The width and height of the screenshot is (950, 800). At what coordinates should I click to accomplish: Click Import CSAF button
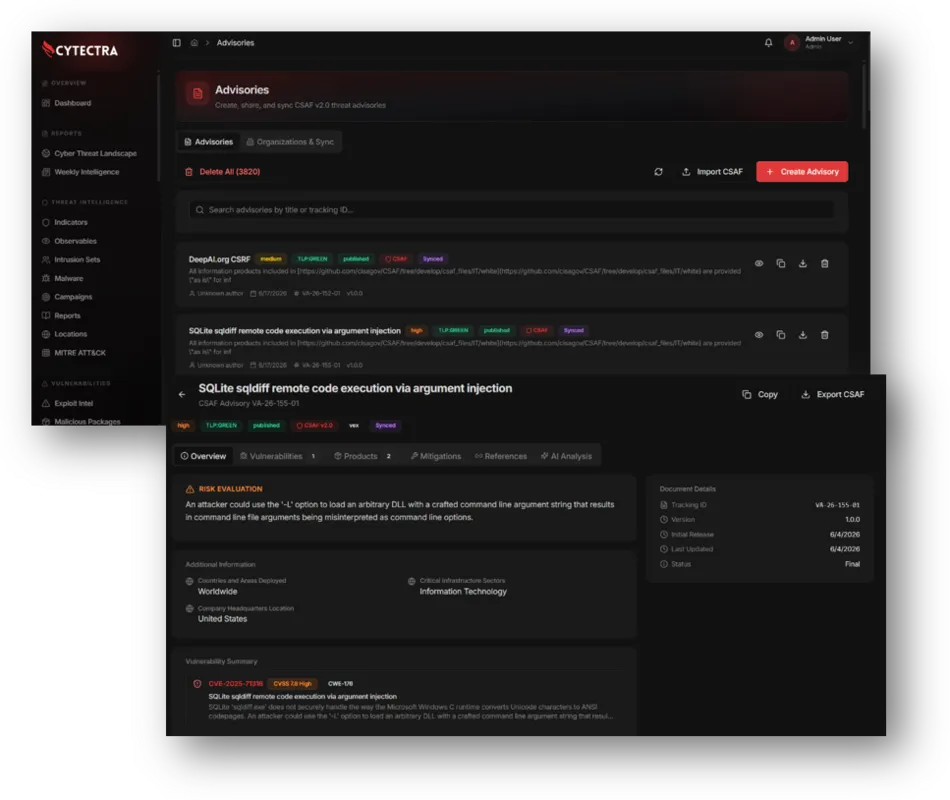click(712, 172)
